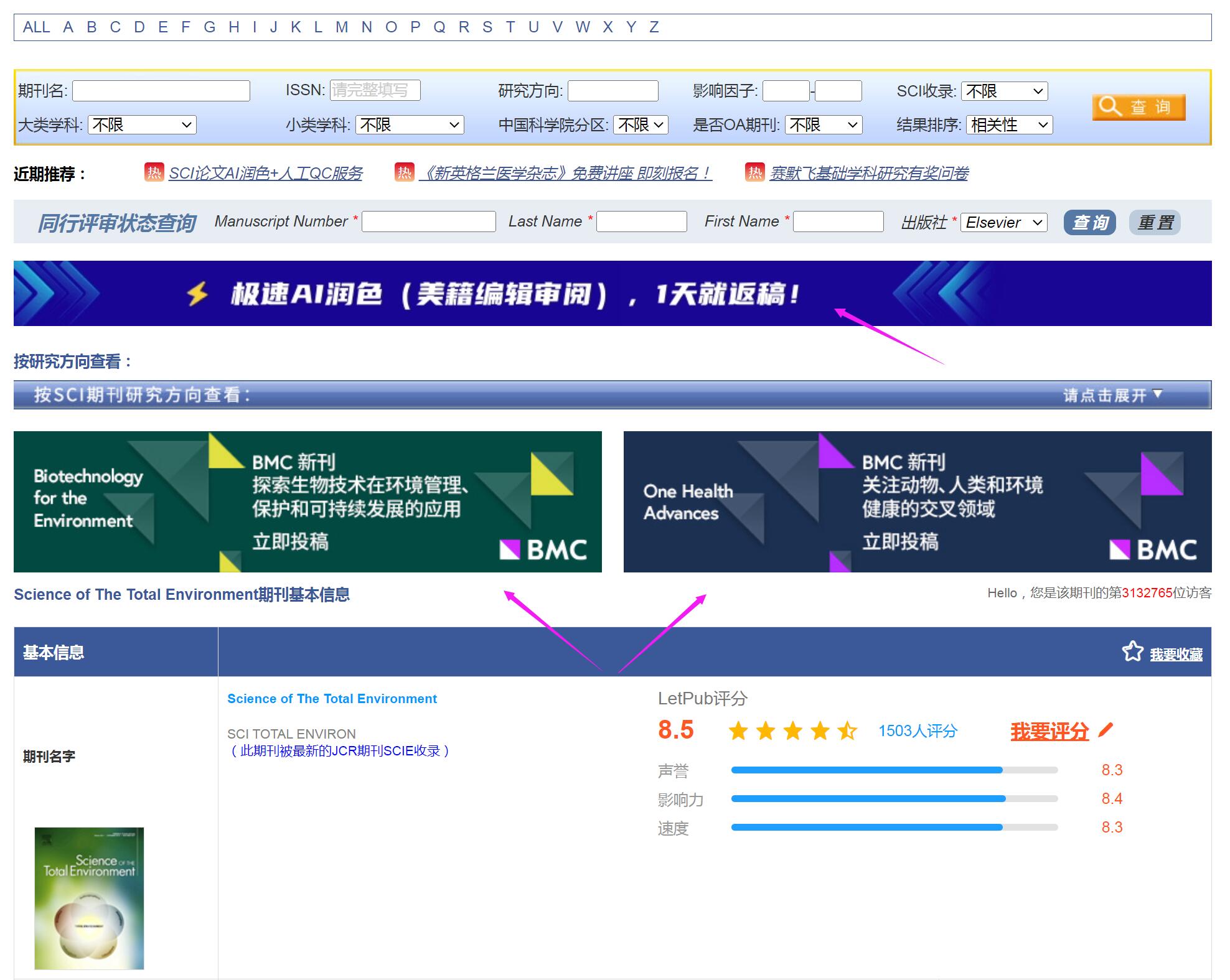Click hot icon beside 新英格兰医学杂志 link
Screen dimensions: 1230x980
(x=404, y=172)
